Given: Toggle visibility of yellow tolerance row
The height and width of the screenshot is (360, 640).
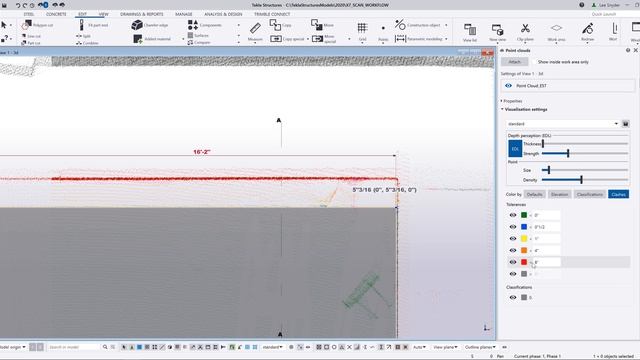Looking at the screenshot, I should (x=513, y=239).
